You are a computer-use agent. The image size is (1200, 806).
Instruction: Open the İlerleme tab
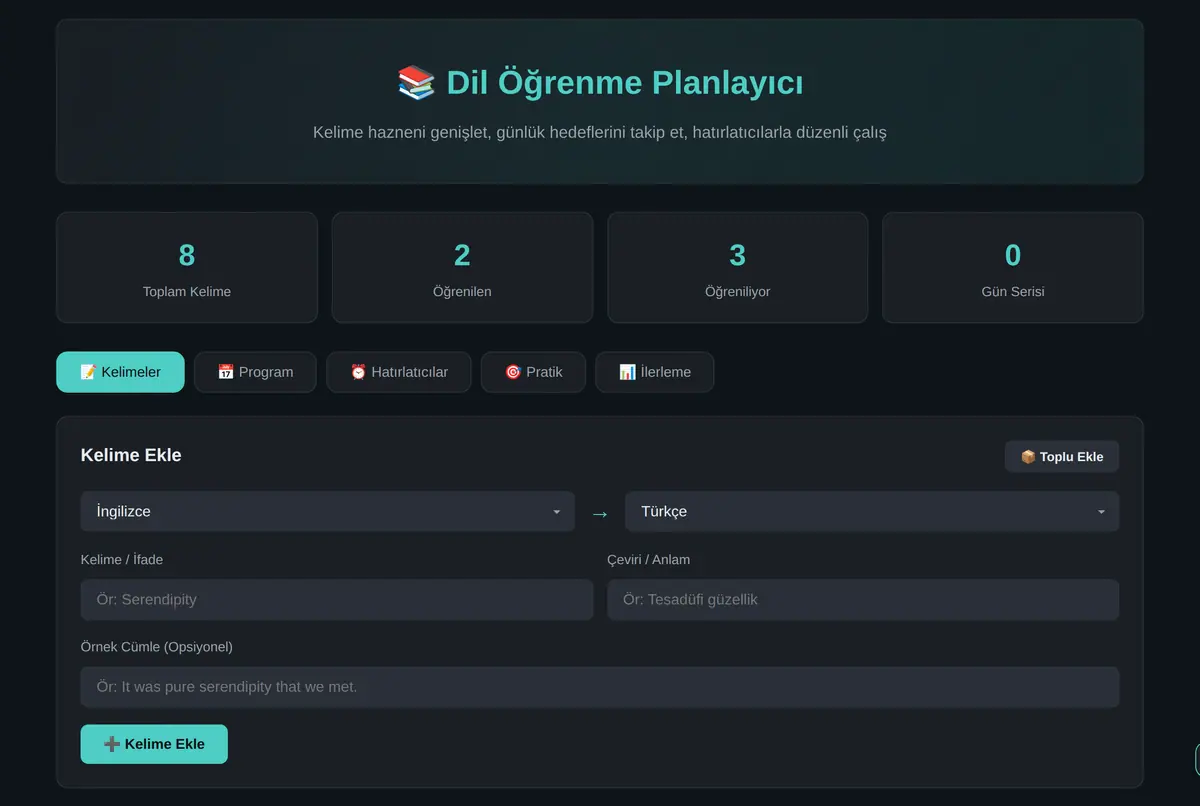coord(654,372)
